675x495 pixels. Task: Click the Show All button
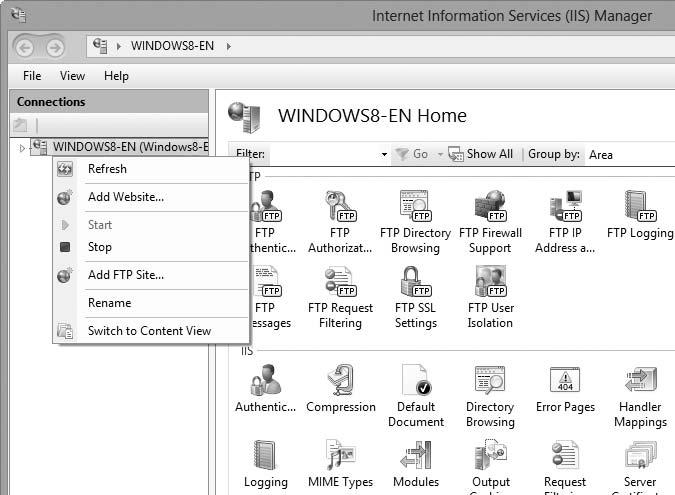click(480, 154)
